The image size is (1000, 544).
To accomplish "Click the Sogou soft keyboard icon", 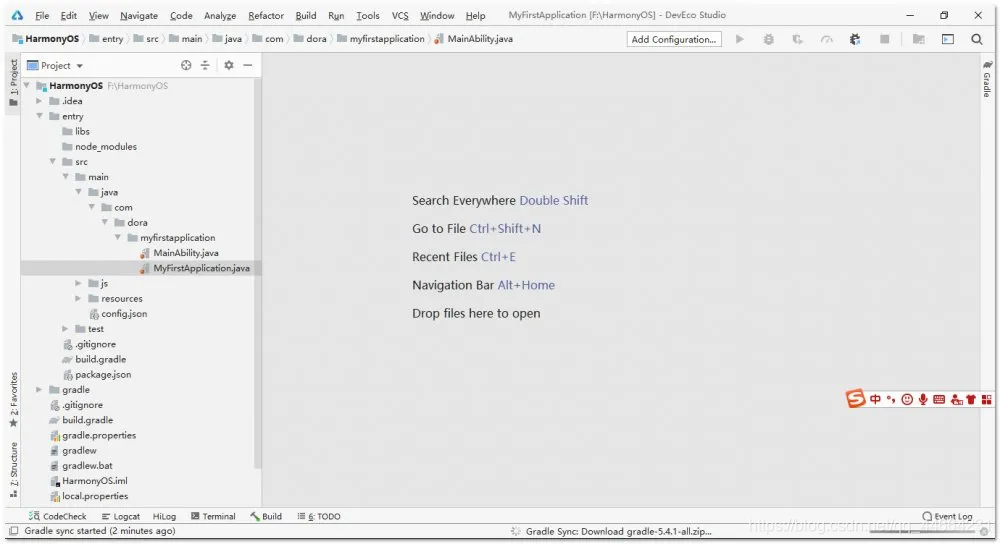I will pyautogui.click(x=939, y=399).
